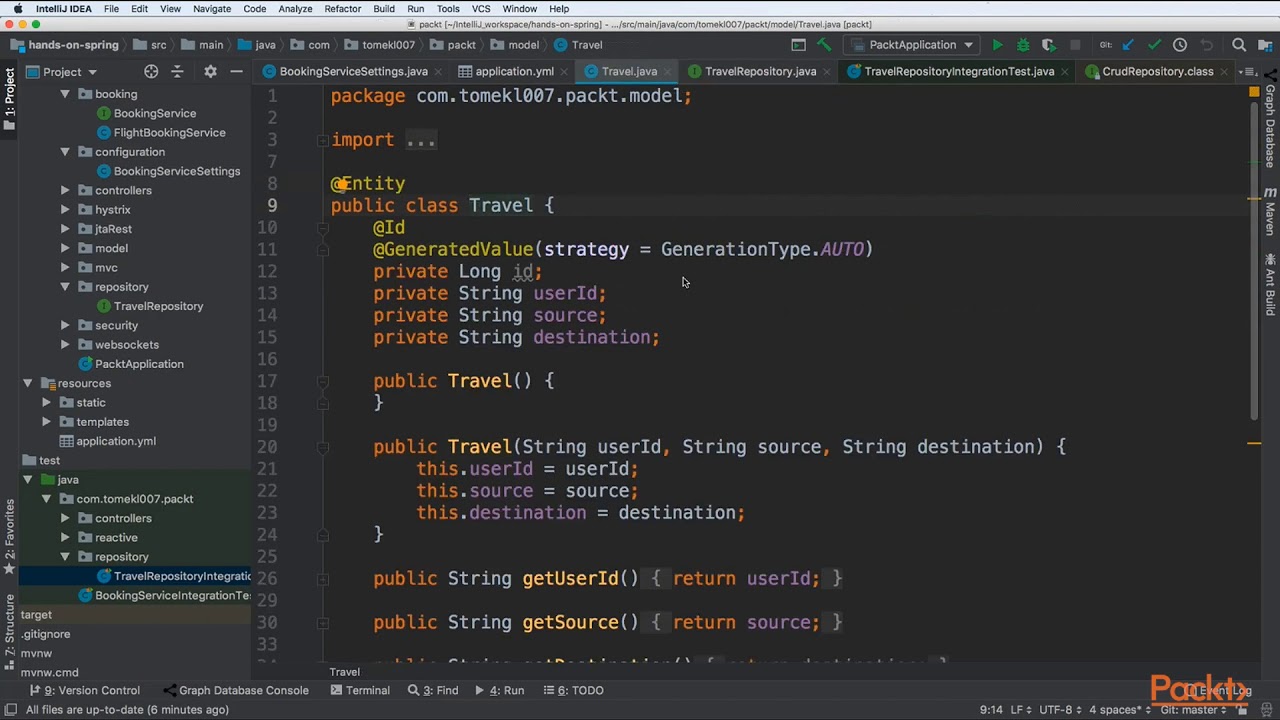This screenshot has width=1280, height=720.
Task: Open the Maven side tool window
Action: 1270,212
